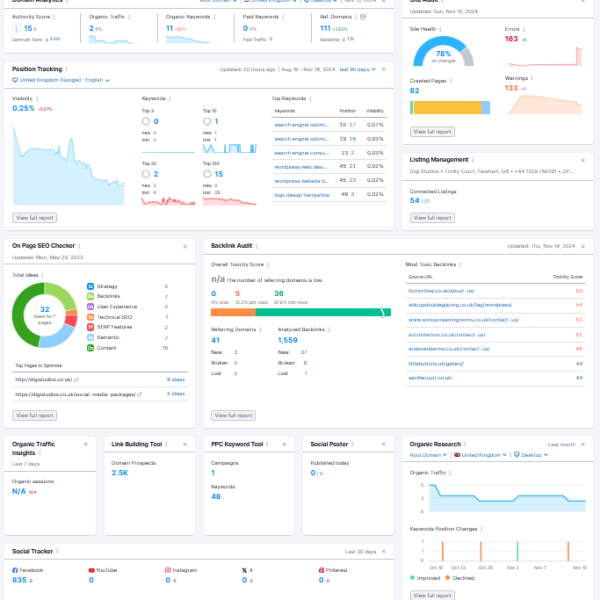
Task: Open Desktop device dropdown in Organic Research
Action: click(x=531, y=455)
